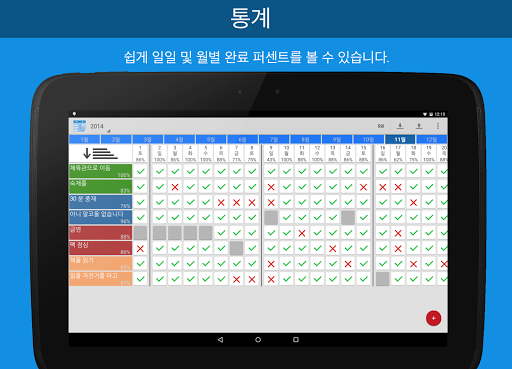The image size is (512, 369).
Task: Click the upload/export icon in toolbar
Action: pos(419,126)
